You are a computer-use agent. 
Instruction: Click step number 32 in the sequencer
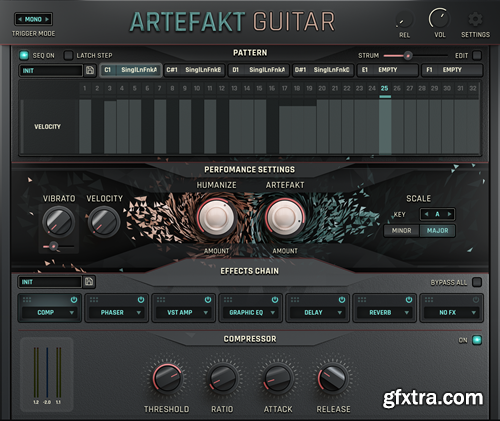pyautogui.click(x=473, y=88)
